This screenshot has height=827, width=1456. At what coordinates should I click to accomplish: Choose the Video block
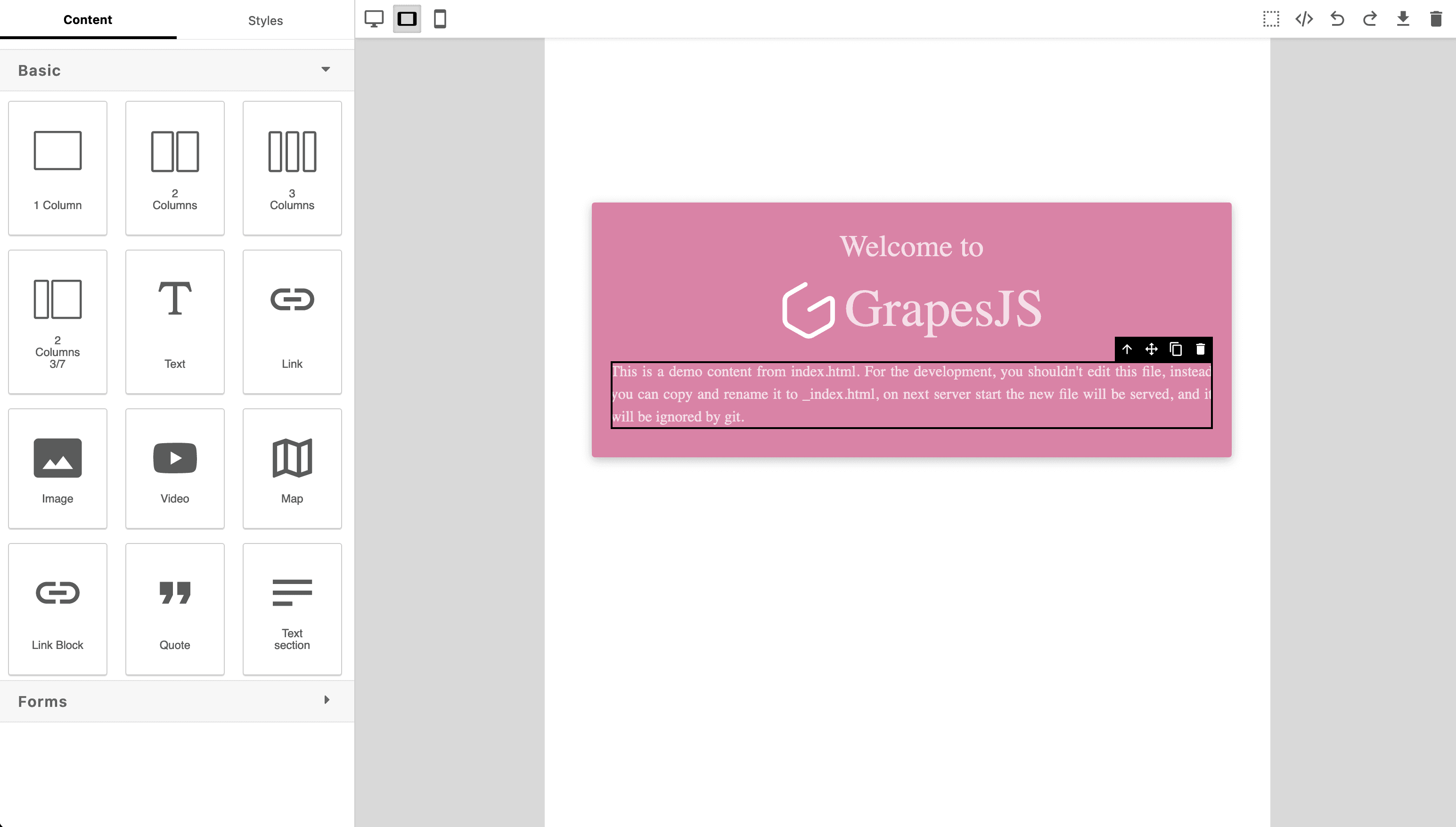coord(174,469)
